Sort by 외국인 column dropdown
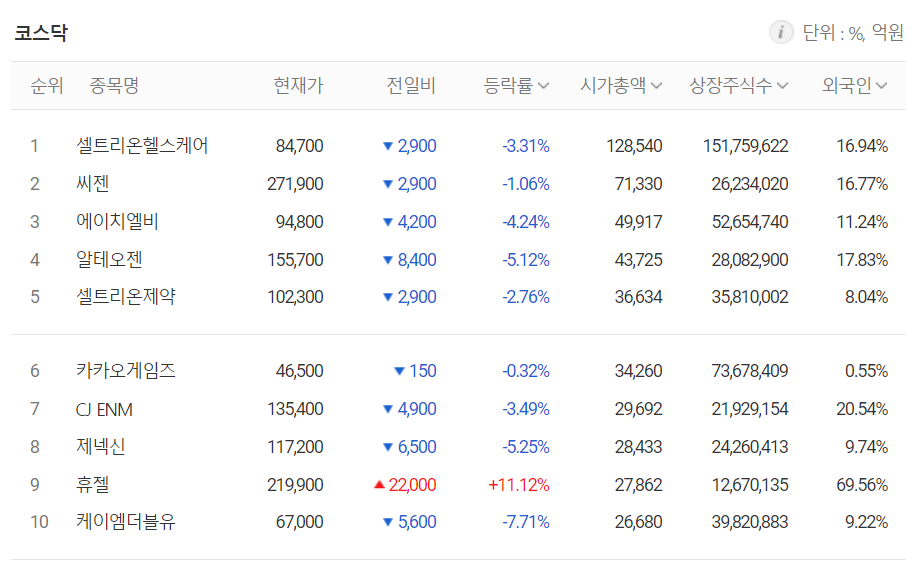Viewport: 923px width, 569px height. point(855,86)
